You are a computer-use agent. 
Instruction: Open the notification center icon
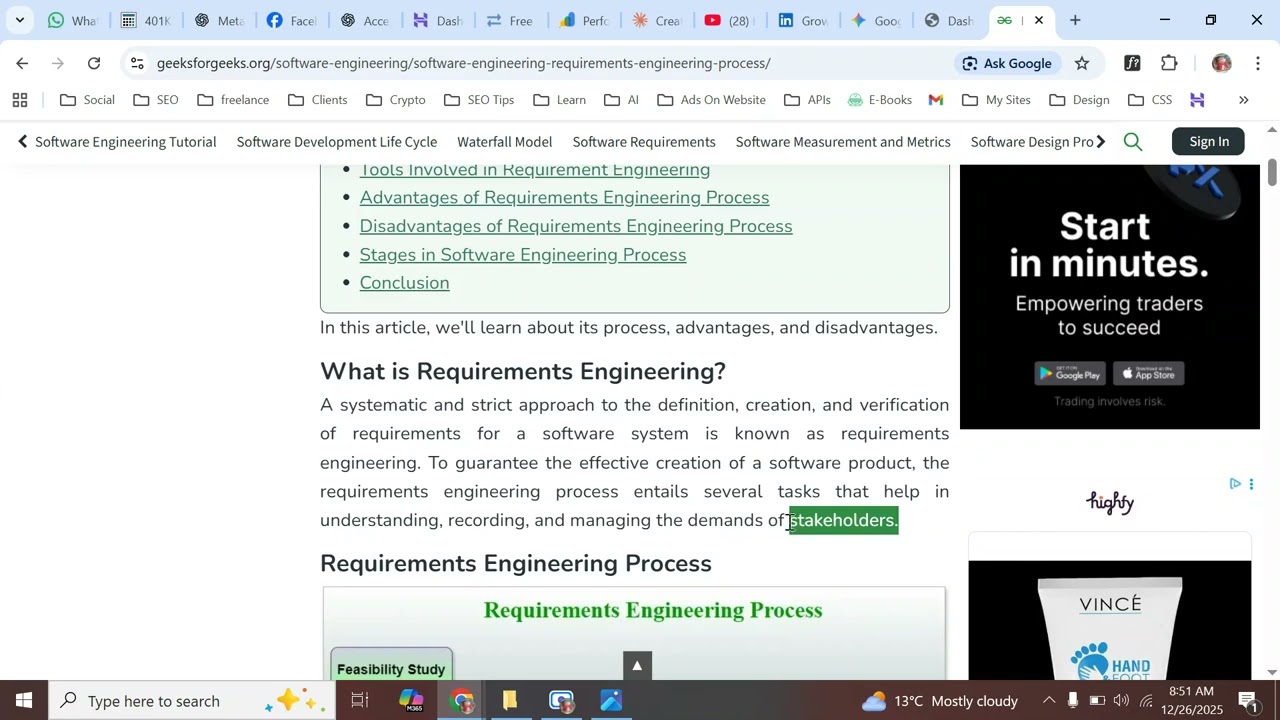click(x=1248, y=701)
